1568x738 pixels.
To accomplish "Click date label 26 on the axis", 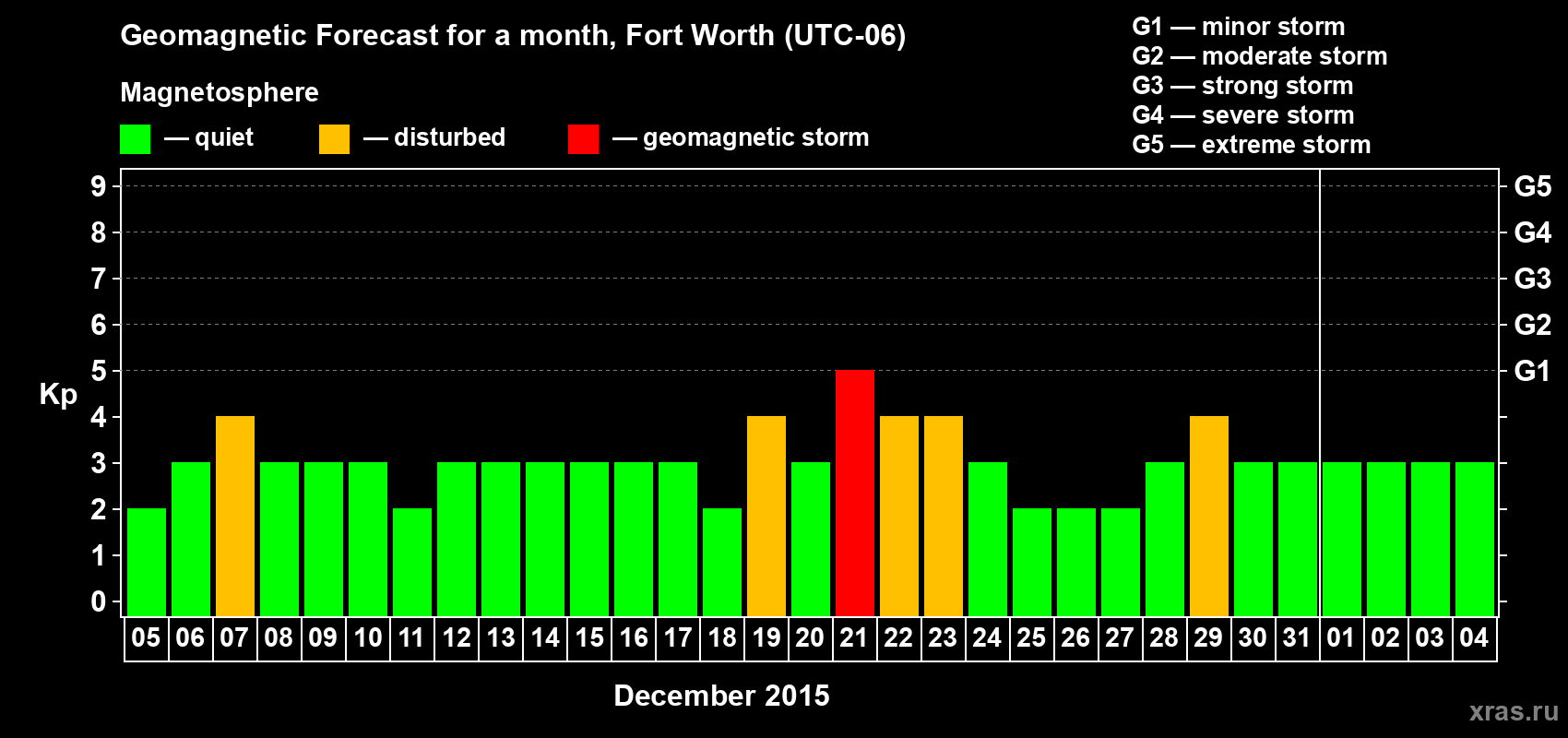I will tap(1075, 637).
